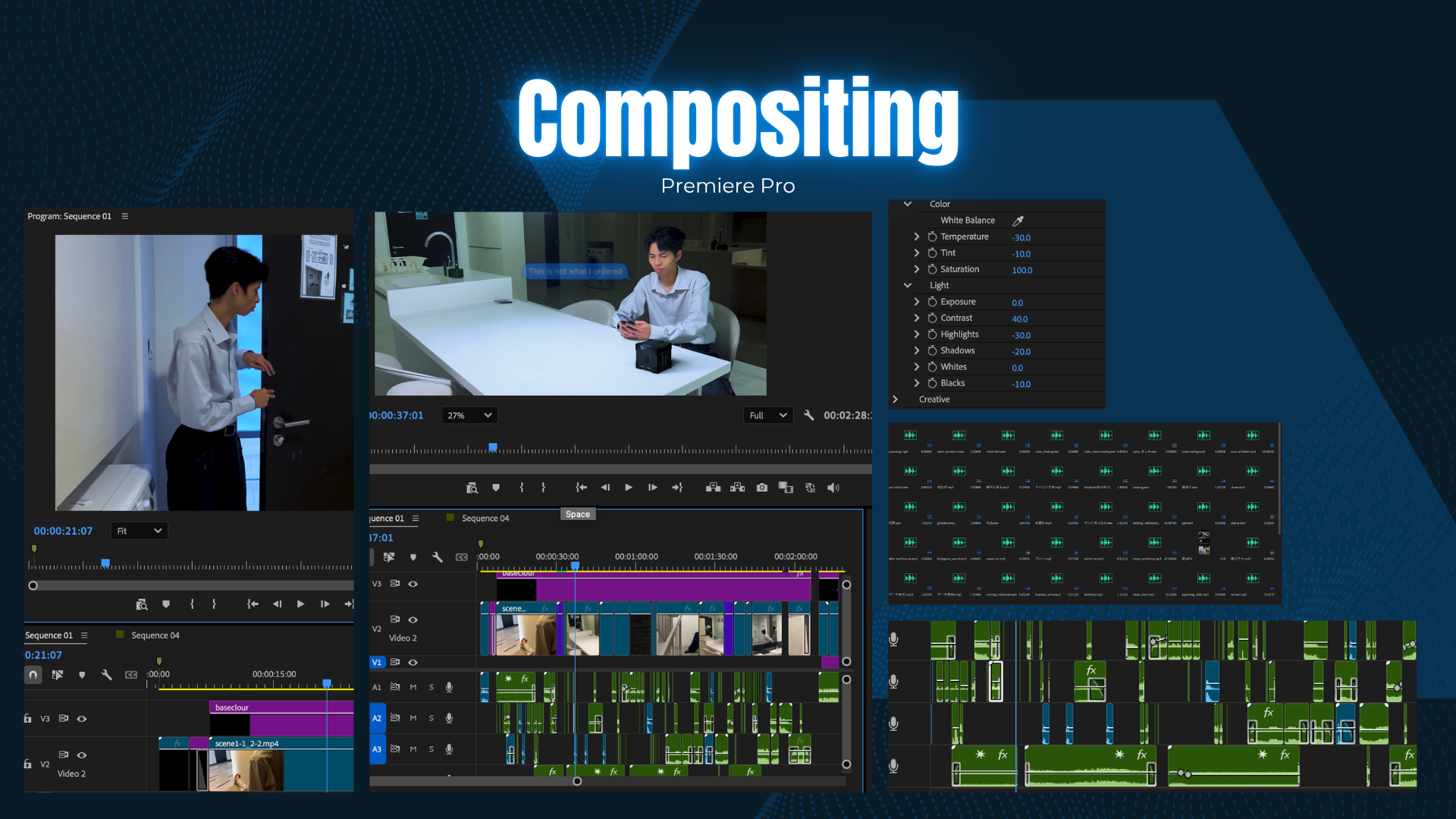This screenshot has height=819, width=1456.
Task: Hide track V1 in the center timeline
Action: coord(413,663)
